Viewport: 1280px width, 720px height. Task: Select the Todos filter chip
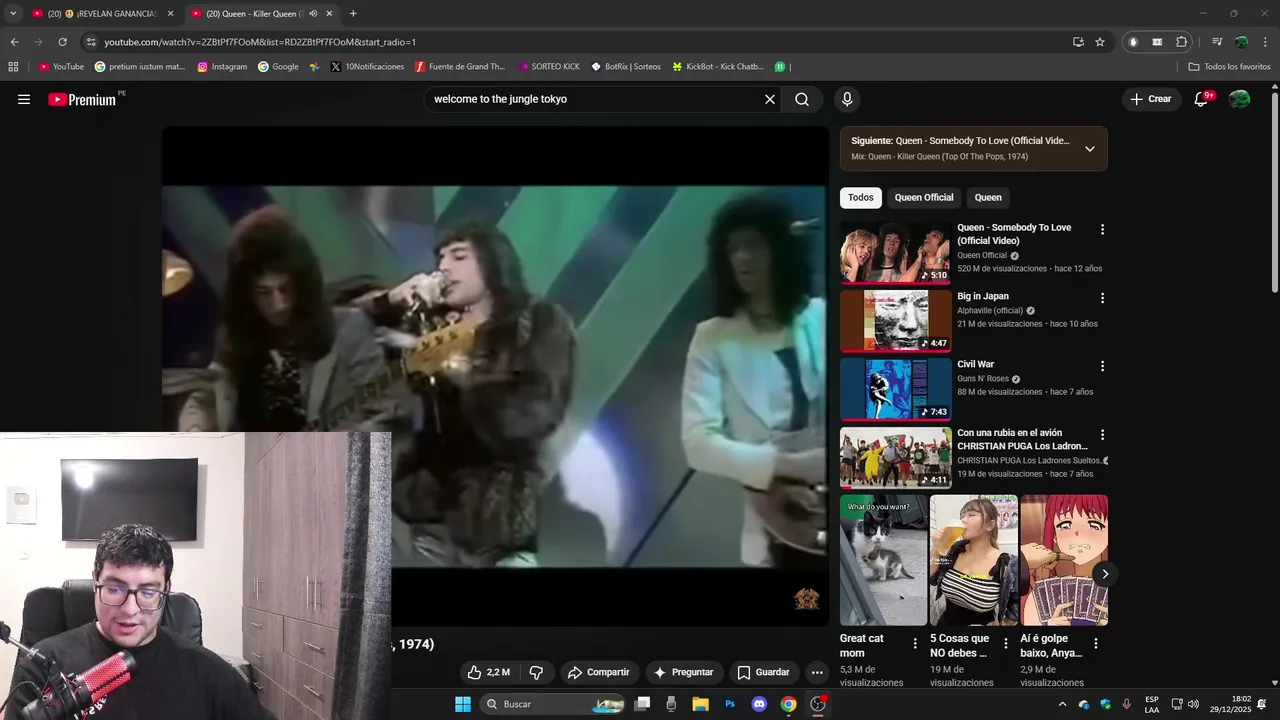[861, 197]
